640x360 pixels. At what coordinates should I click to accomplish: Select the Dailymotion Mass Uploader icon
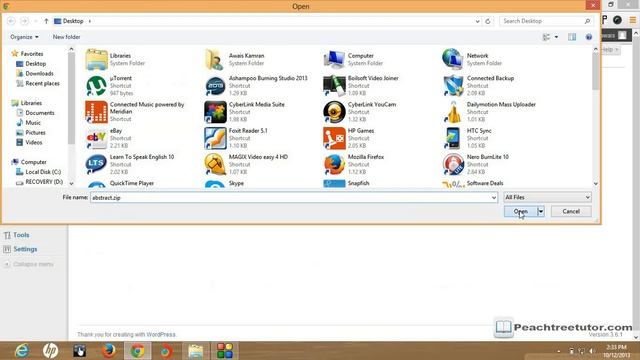pyautogui.click(x=453, y=112)
